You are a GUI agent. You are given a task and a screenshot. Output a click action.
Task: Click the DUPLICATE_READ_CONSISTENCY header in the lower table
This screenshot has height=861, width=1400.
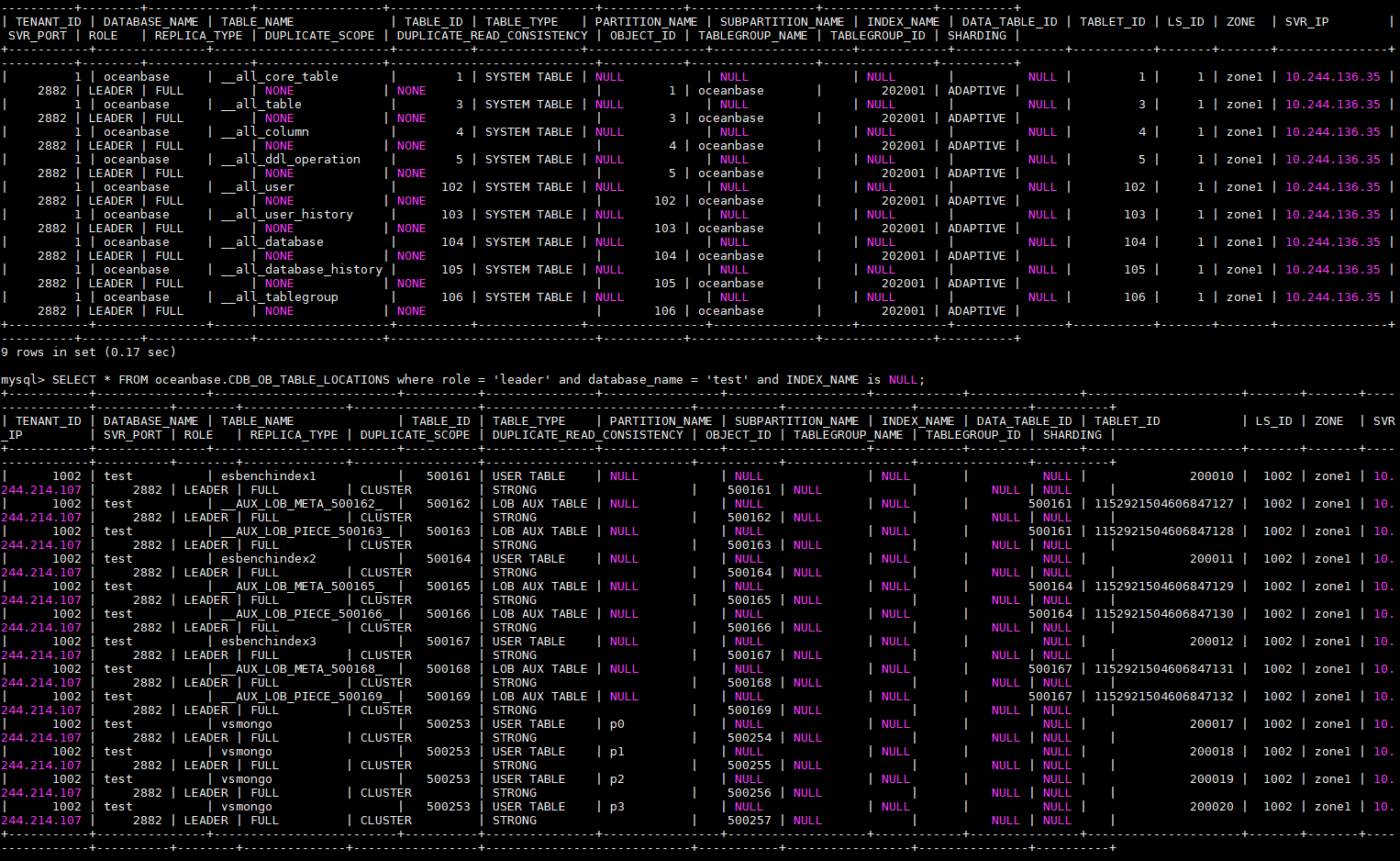(x=588, y=435)
